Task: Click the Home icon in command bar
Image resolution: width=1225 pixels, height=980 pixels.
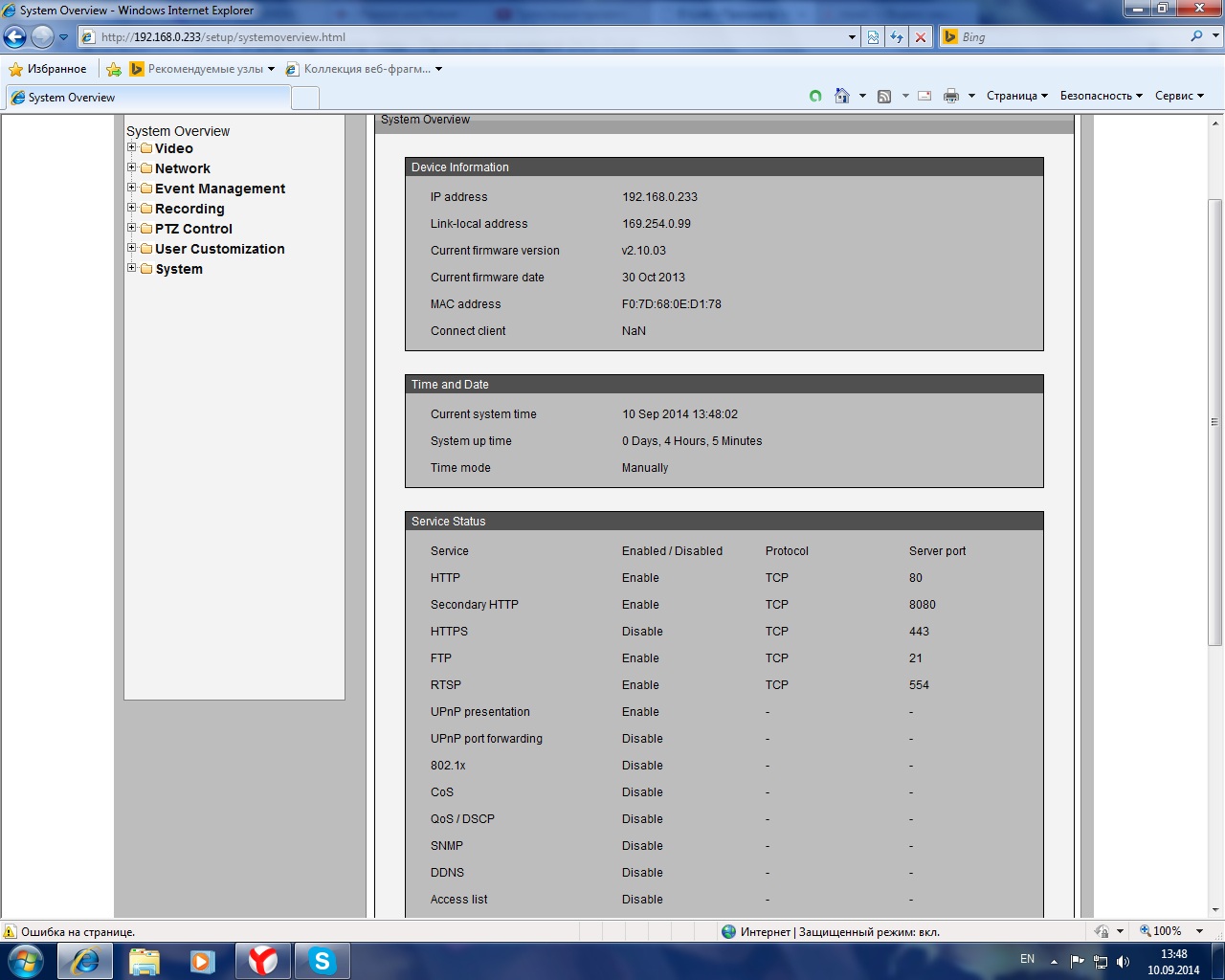Action: point(842,96)
